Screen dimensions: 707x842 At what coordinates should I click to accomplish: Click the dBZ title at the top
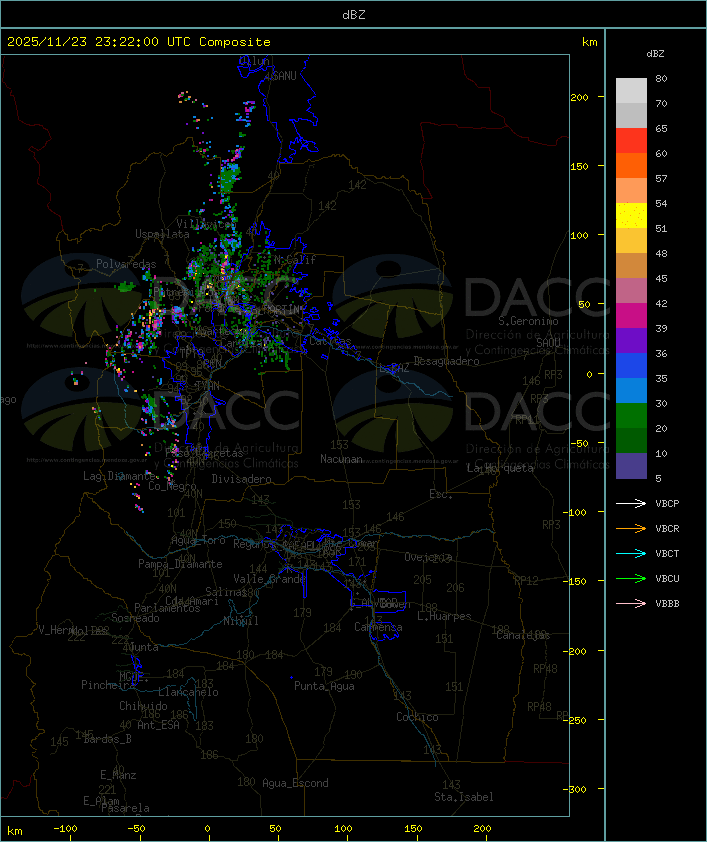click(354, 15)
